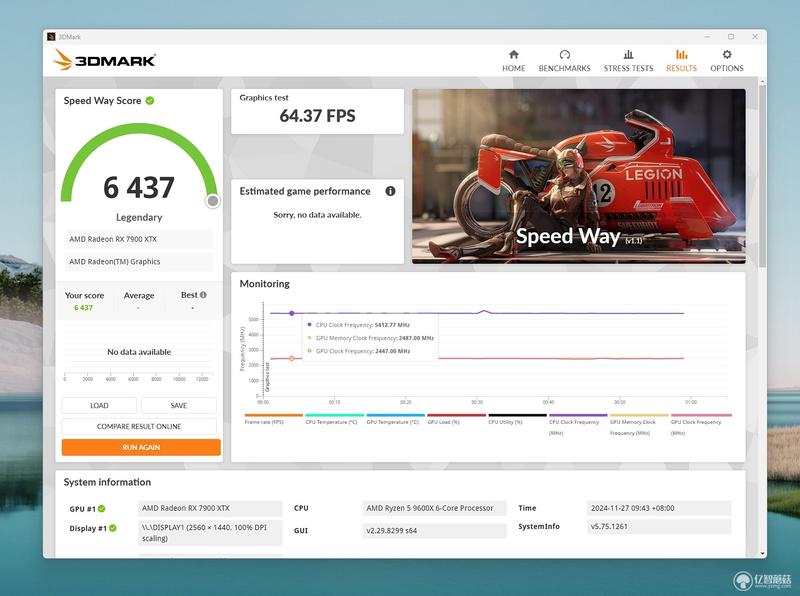Click the gray score gauge indicator knob

point(213,201)
